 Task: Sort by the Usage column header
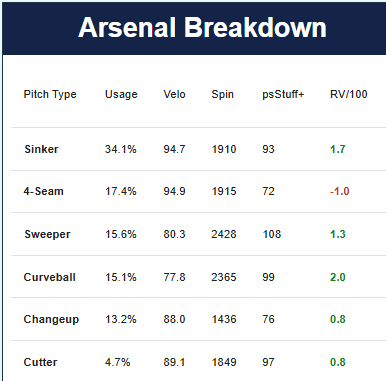[121, 95]
